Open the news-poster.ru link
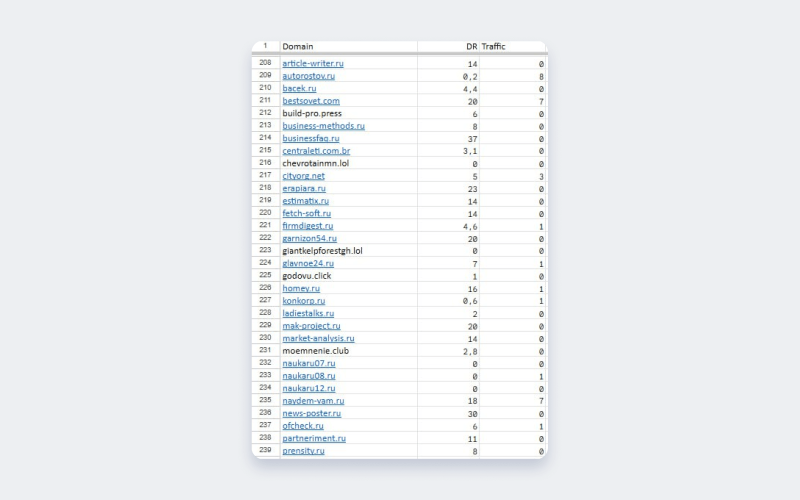 click(311, 413)
